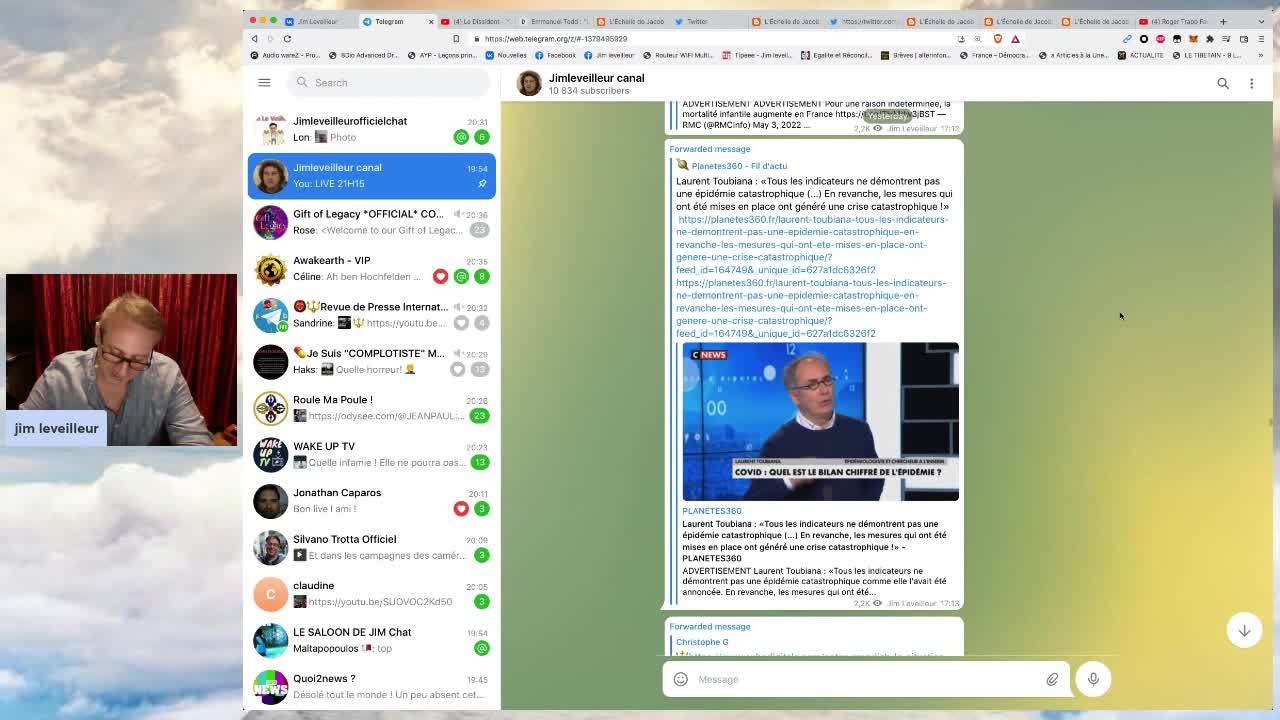
Task: Open Je Suis COMPLOTISTE chat
Action: [371, 361]
